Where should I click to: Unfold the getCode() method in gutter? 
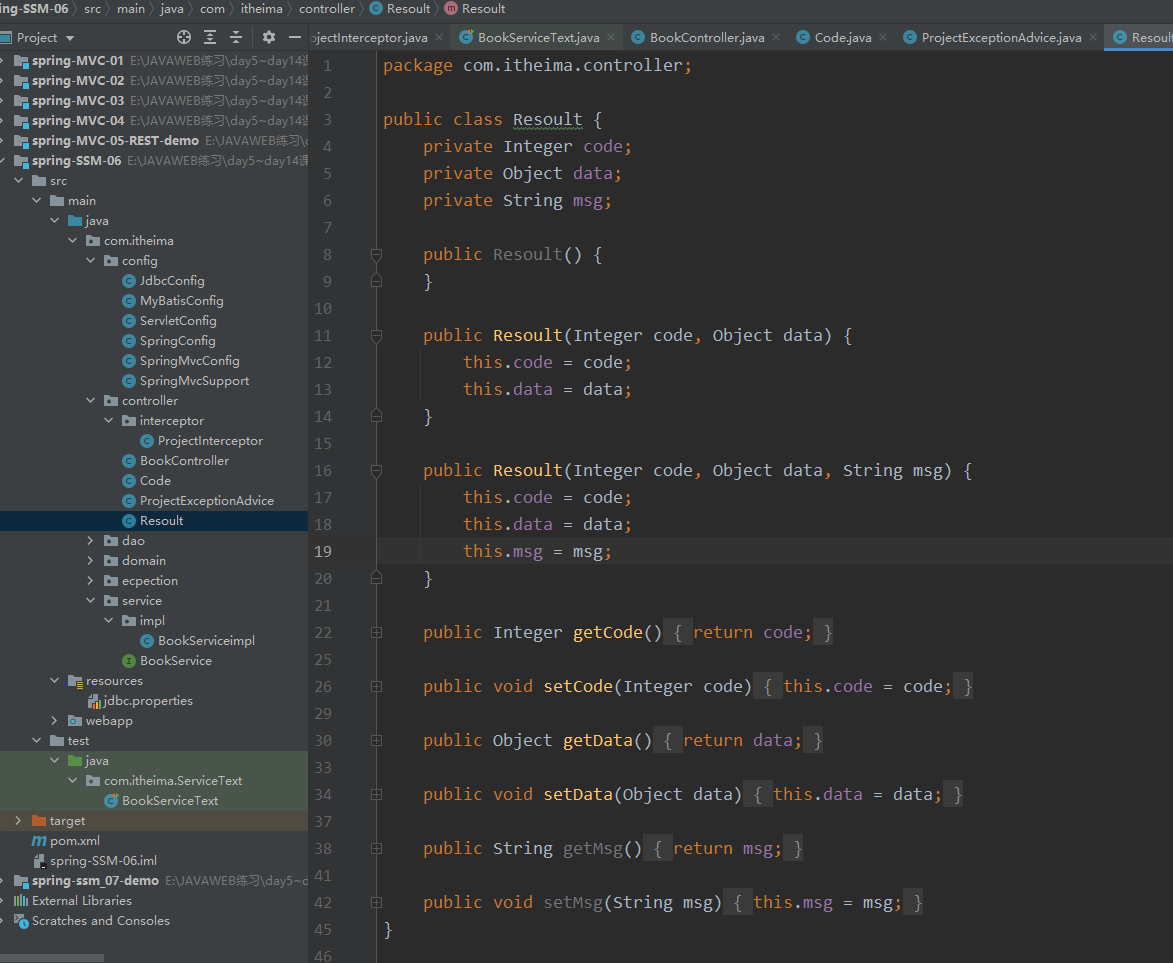pyautogui.click(x=376, y=632)
